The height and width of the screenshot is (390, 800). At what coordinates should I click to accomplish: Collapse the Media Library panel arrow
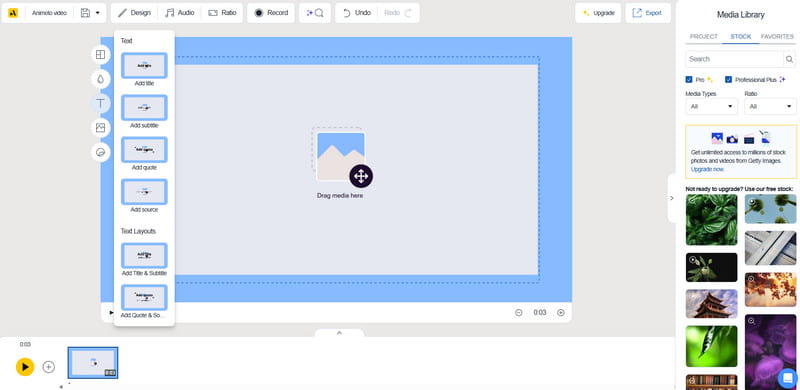pos(671,198)
